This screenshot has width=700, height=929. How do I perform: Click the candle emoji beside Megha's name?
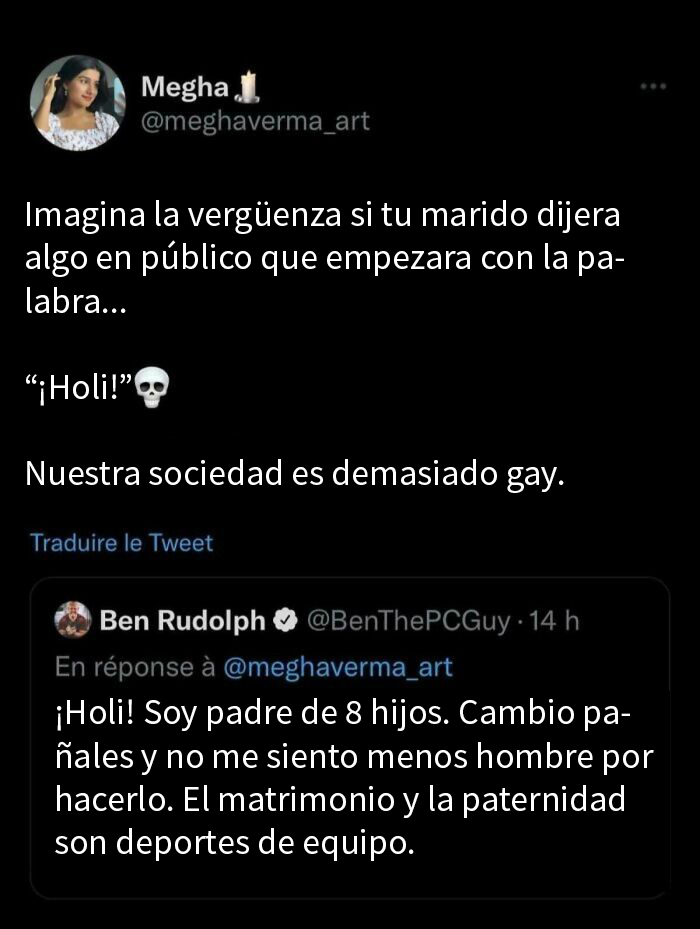pyautogui.click(x=244, y=86)
